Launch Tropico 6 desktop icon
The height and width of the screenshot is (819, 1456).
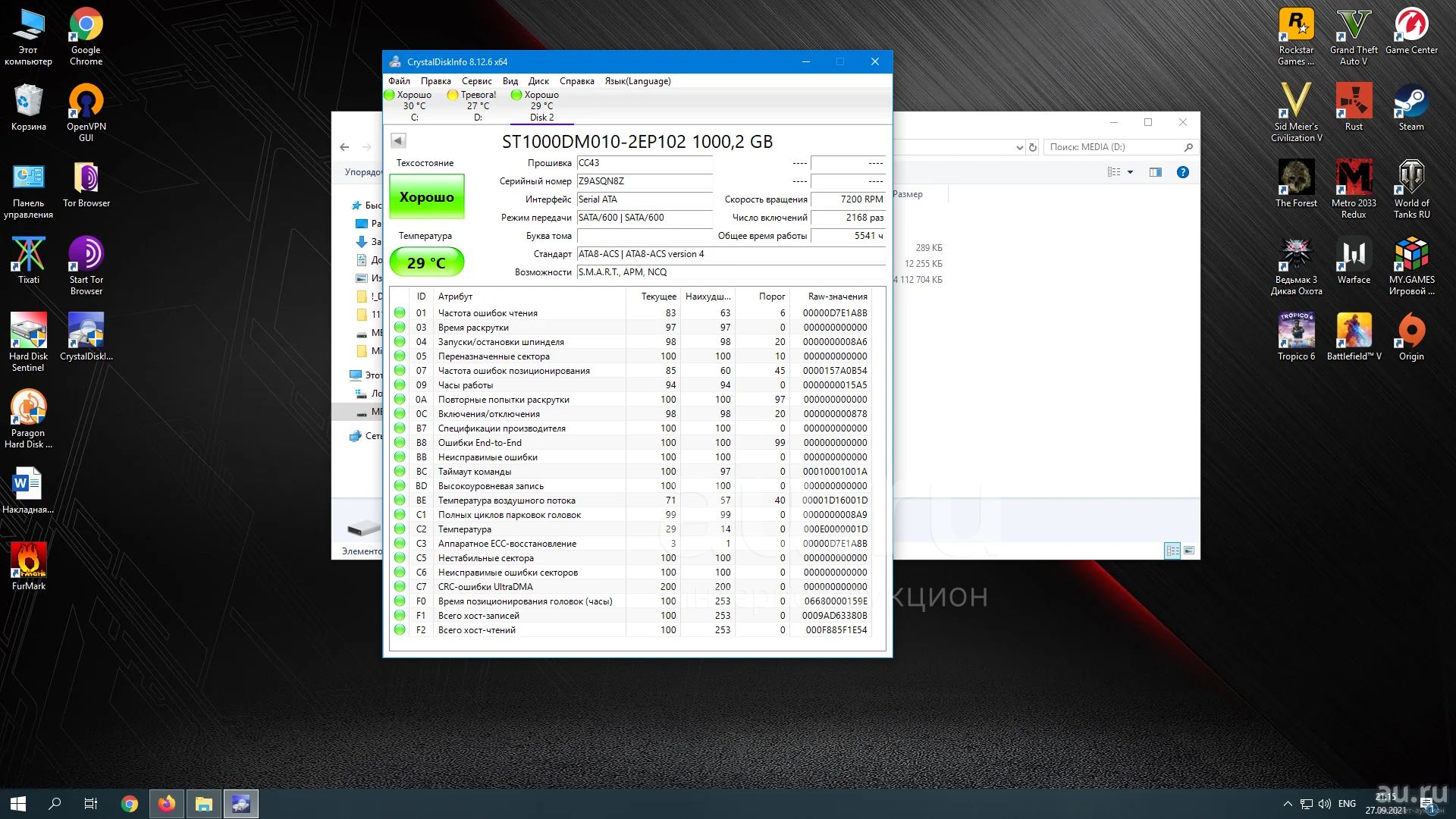pos(1296,337)
